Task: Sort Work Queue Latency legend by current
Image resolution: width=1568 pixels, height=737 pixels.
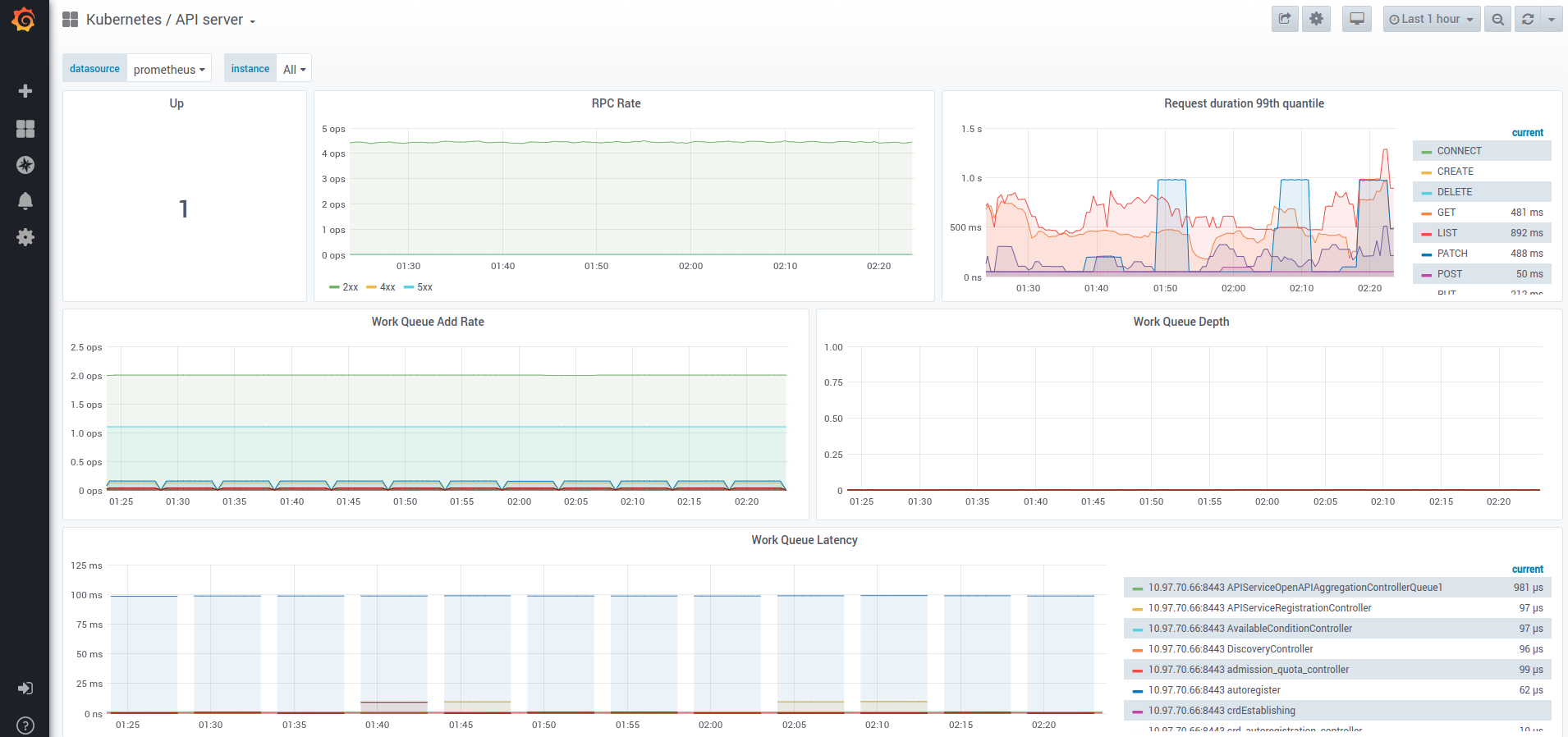Action: coord(1528,569)
